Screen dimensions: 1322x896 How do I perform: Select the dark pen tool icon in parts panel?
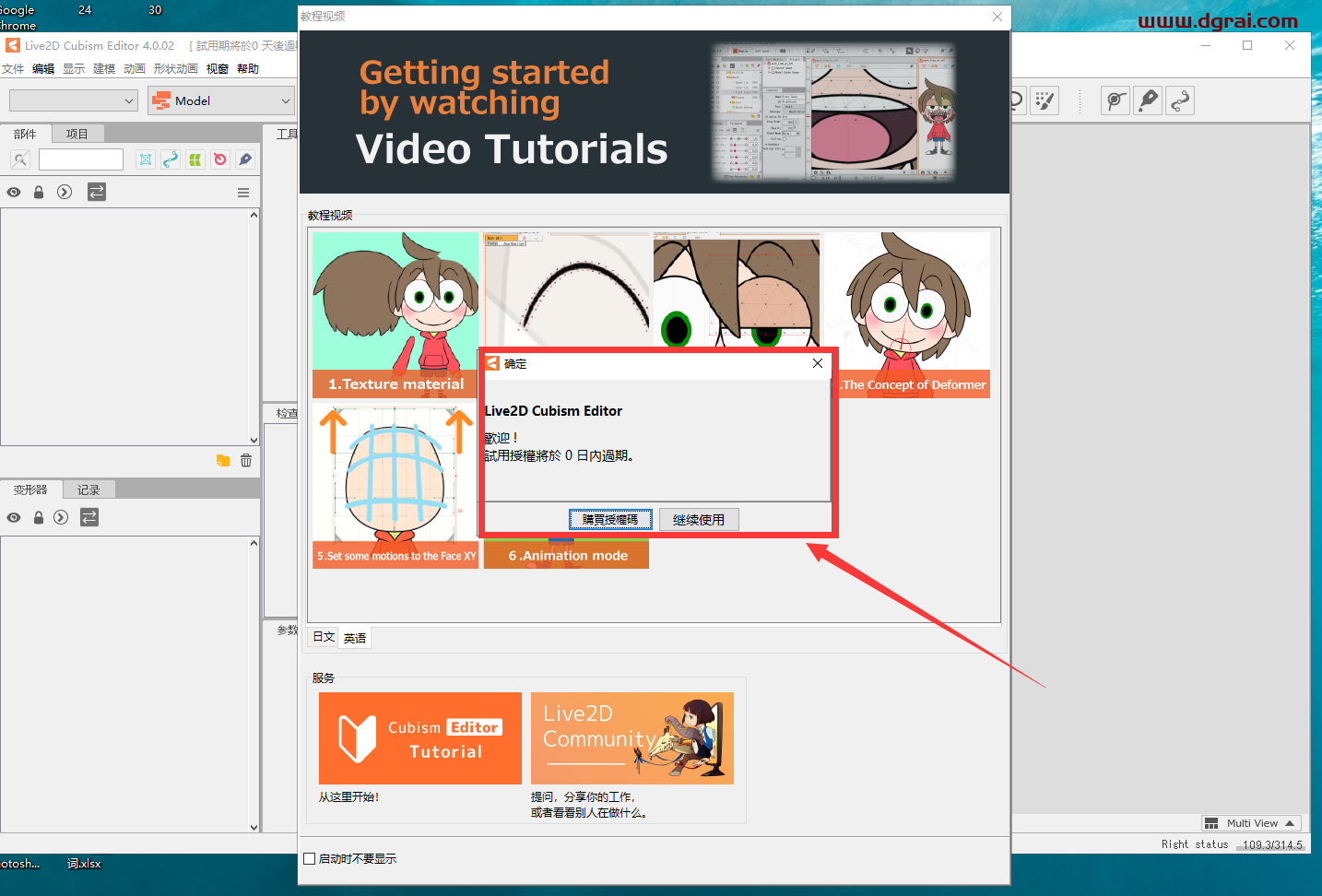244,159
